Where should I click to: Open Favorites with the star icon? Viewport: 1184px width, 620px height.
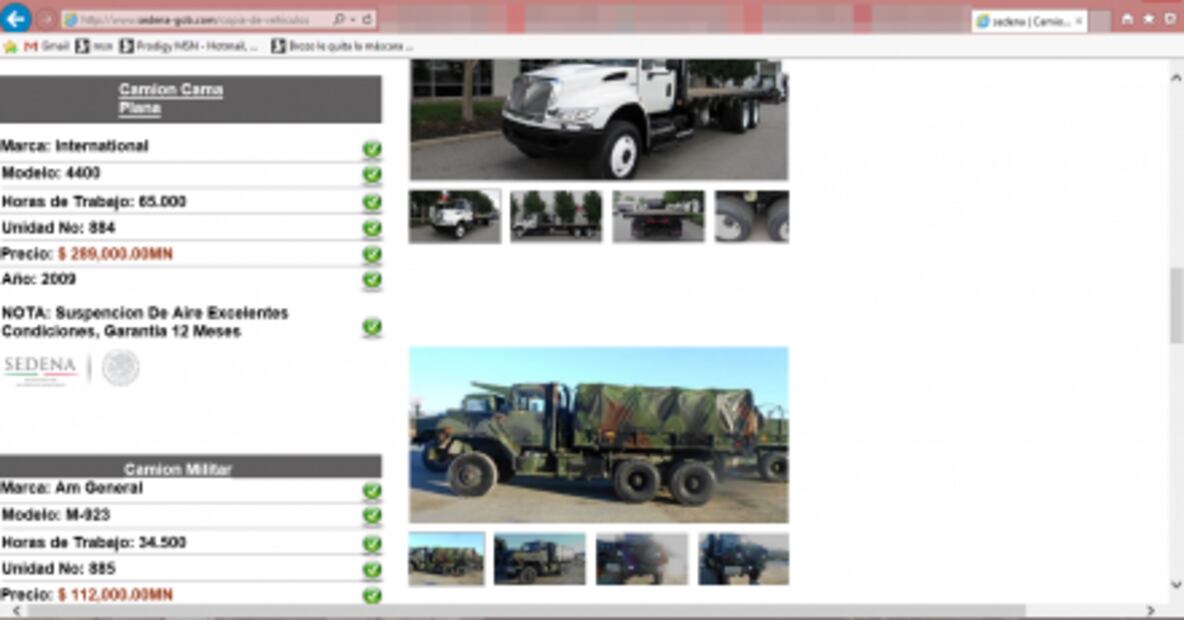(x=1148, y=19)
